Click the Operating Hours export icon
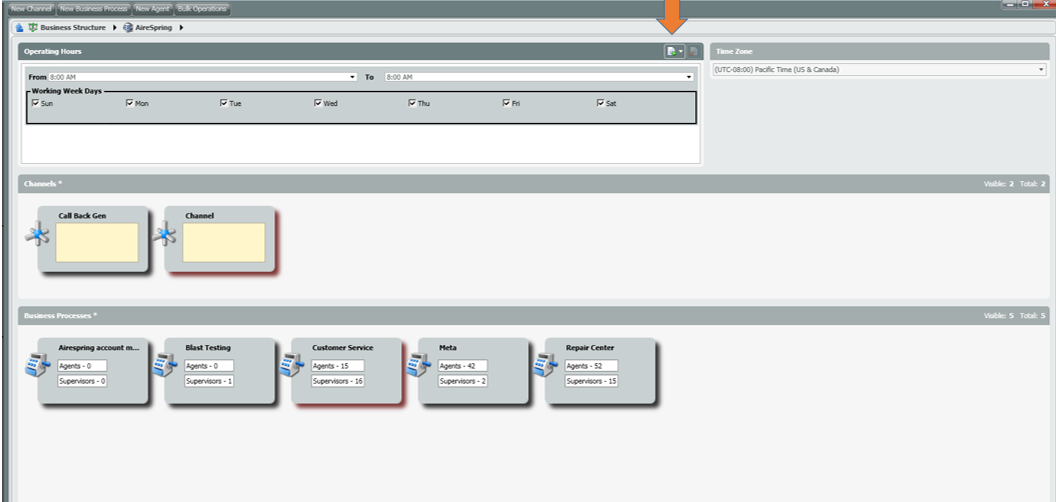 (674, 51)
